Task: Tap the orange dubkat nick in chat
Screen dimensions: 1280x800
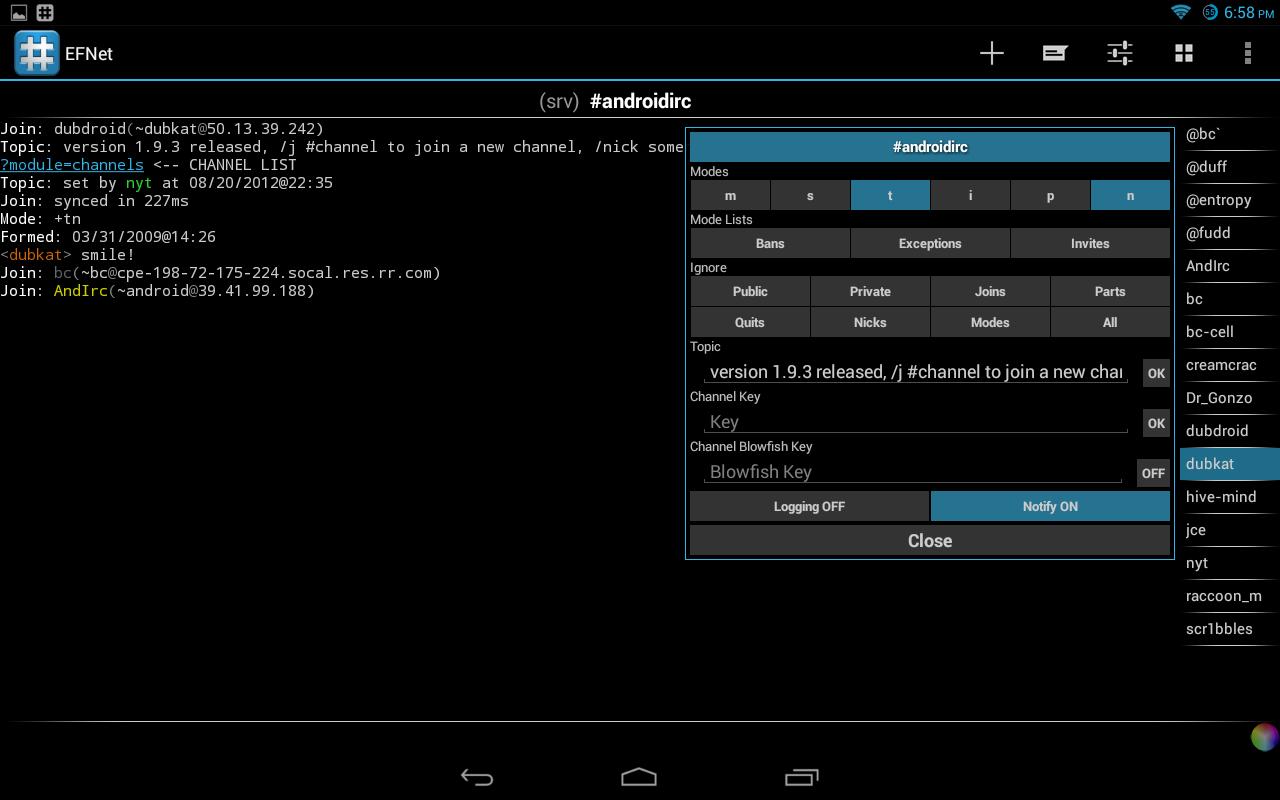Action: 36,255
